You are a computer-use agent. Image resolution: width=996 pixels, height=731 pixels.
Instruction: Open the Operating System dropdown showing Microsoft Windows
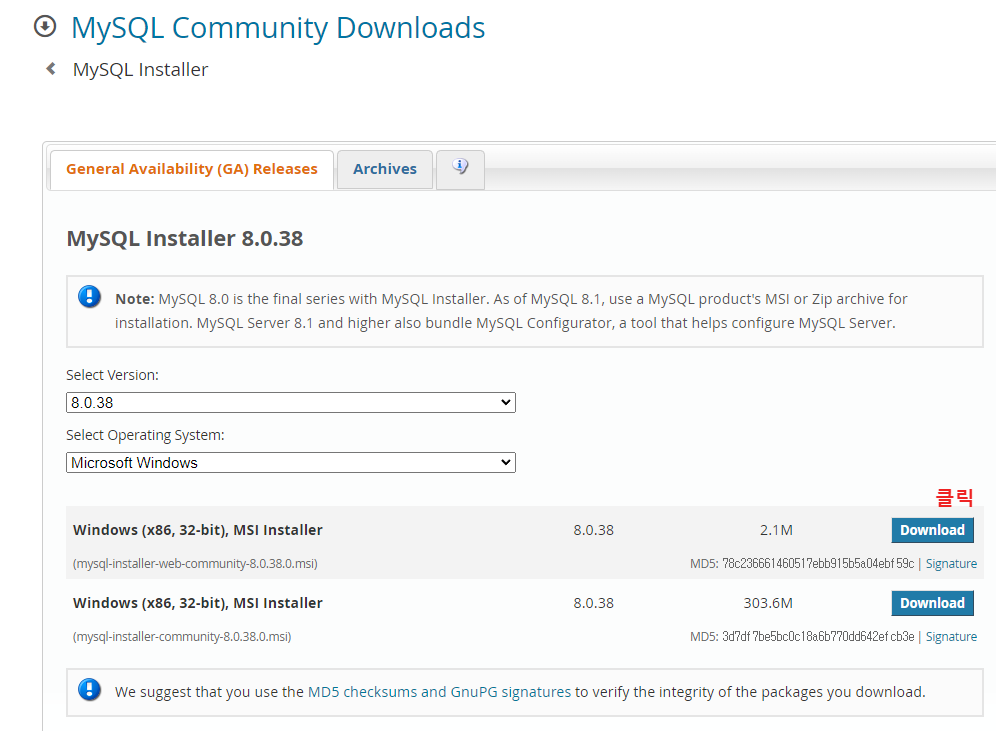pyautogui.click(x=291, y=462)
